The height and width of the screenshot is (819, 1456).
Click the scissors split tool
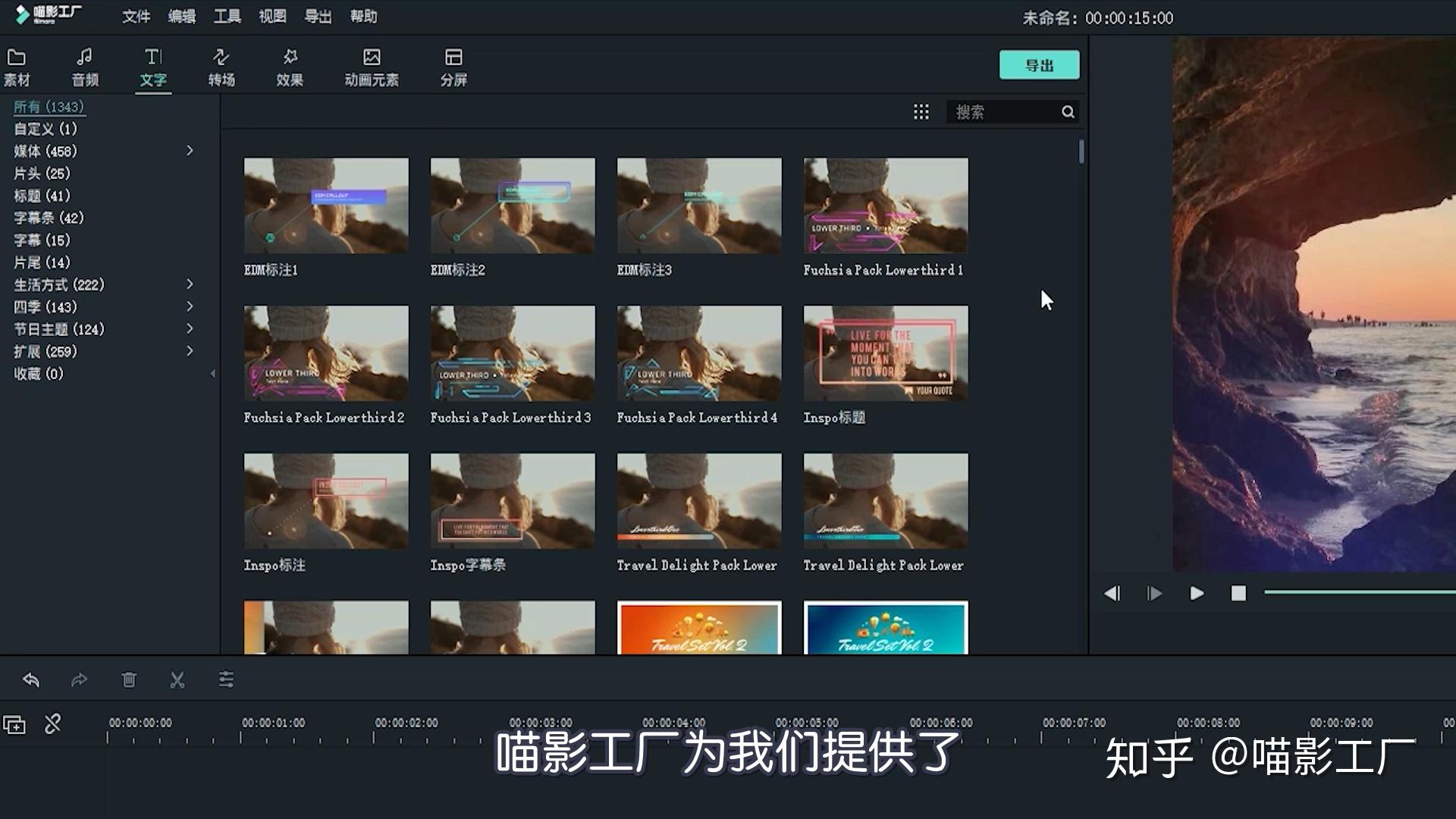(x=177, y=679)
